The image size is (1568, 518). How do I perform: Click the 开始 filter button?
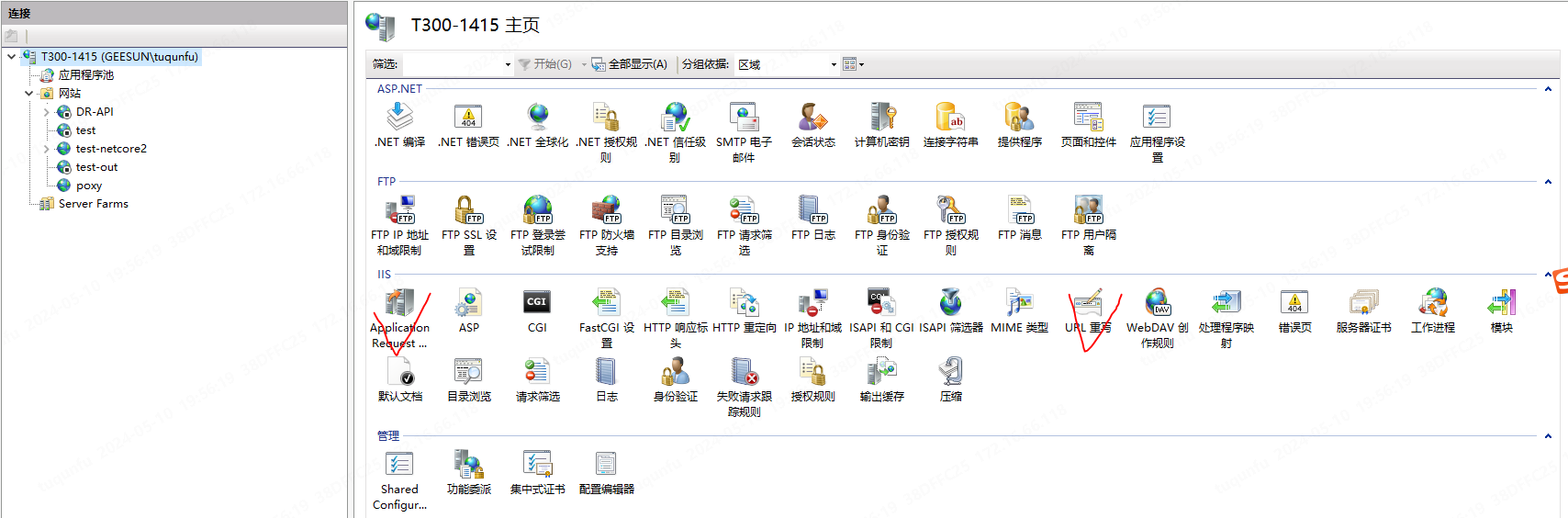coord(545,64)
